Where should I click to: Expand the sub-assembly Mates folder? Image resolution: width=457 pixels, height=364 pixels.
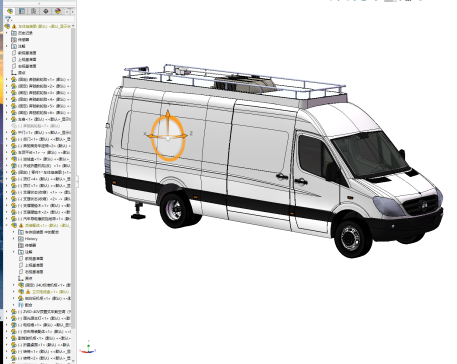click(14, 305)
